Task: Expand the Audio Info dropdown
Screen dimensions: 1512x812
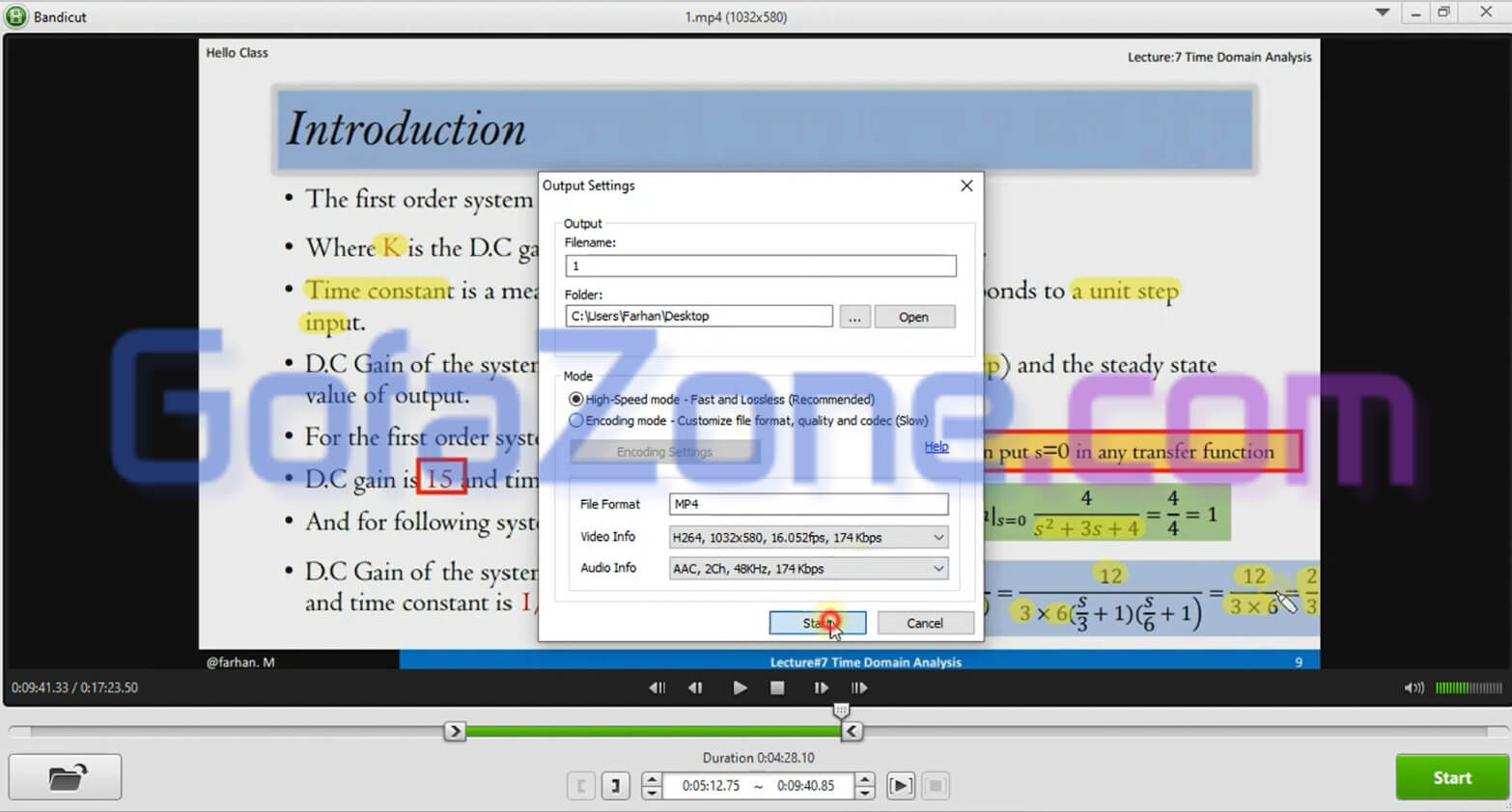Action: (x=938, y=569)
